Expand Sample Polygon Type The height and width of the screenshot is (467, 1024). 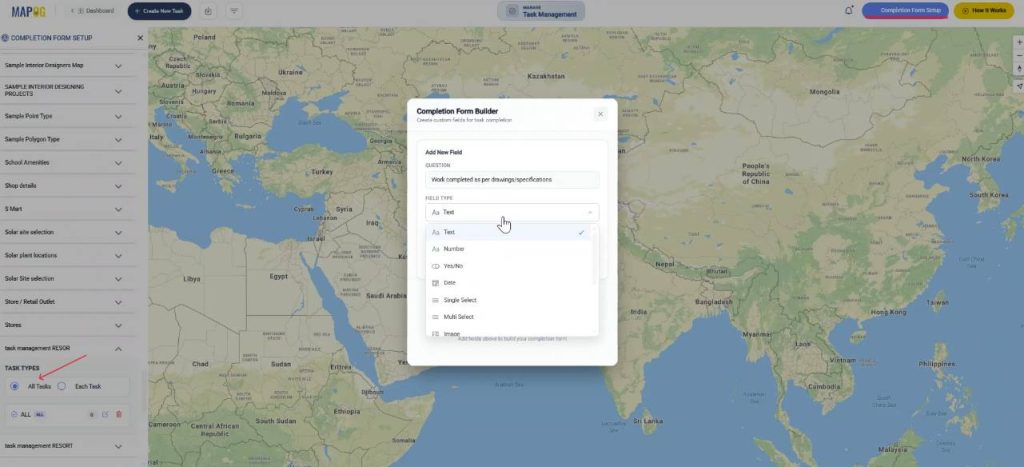tap(118, 140)
